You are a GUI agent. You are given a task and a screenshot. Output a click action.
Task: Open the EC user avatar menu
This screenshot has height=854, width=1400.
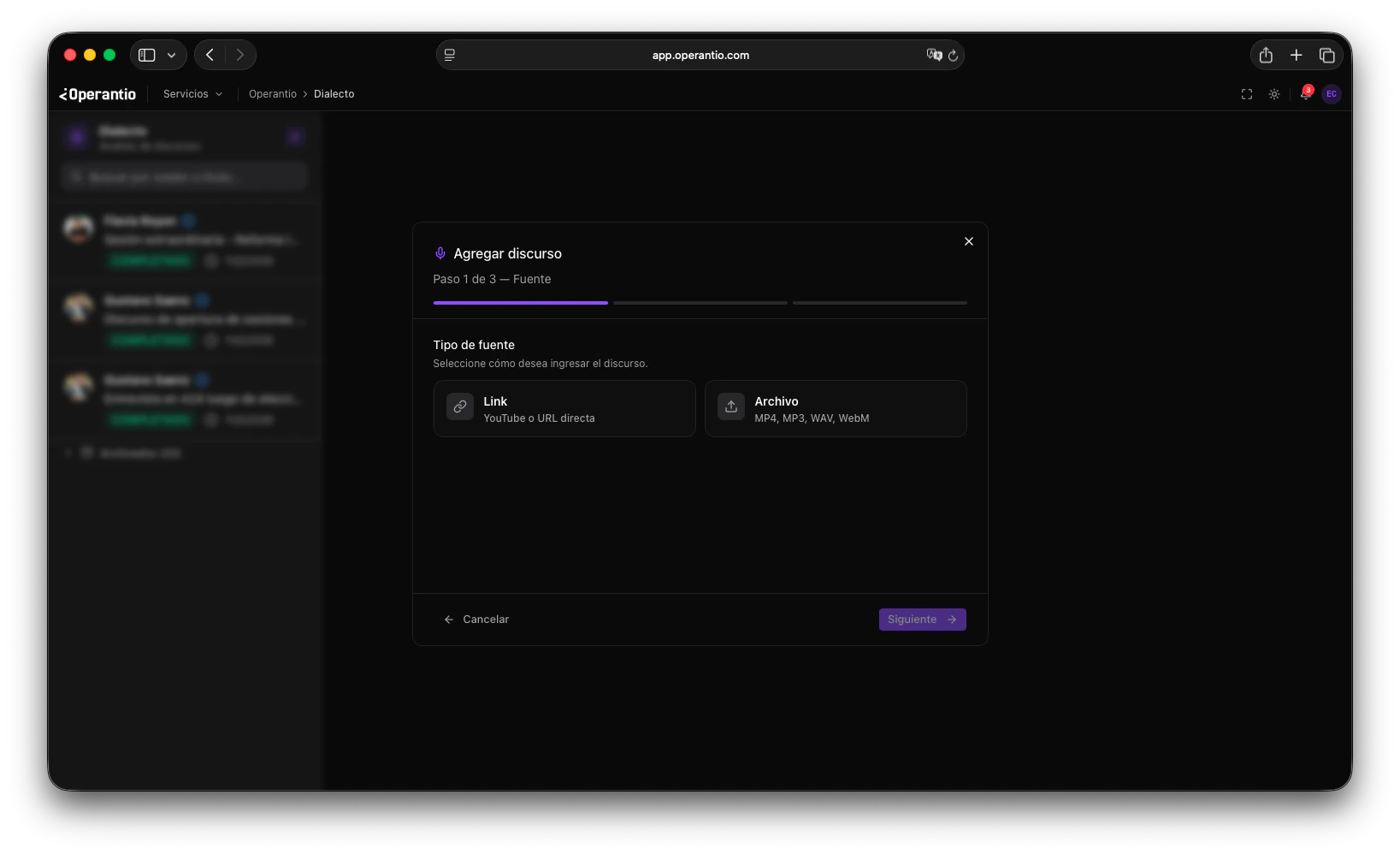[x=1332, y=94]
